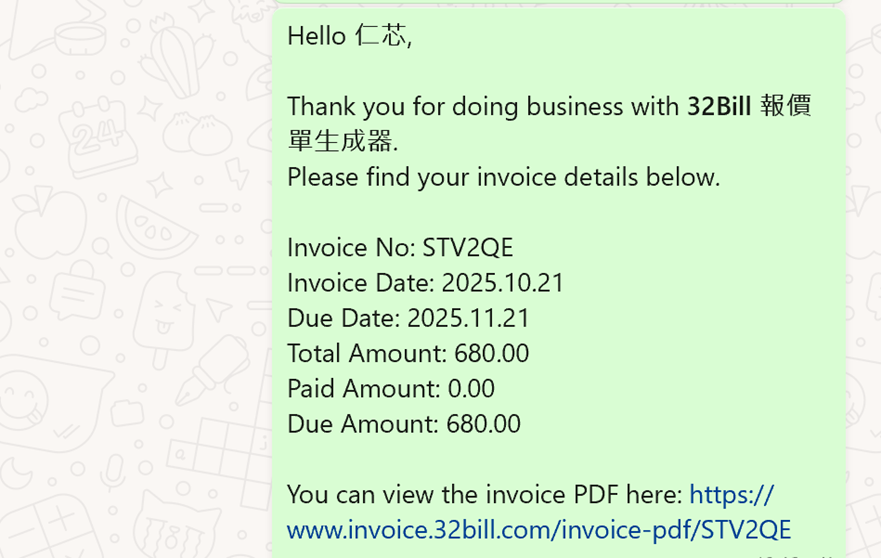This screenshot has height=558, width=881.
Task: Click the Paid Amount 0.00 line
Action: tap(391, 388)
